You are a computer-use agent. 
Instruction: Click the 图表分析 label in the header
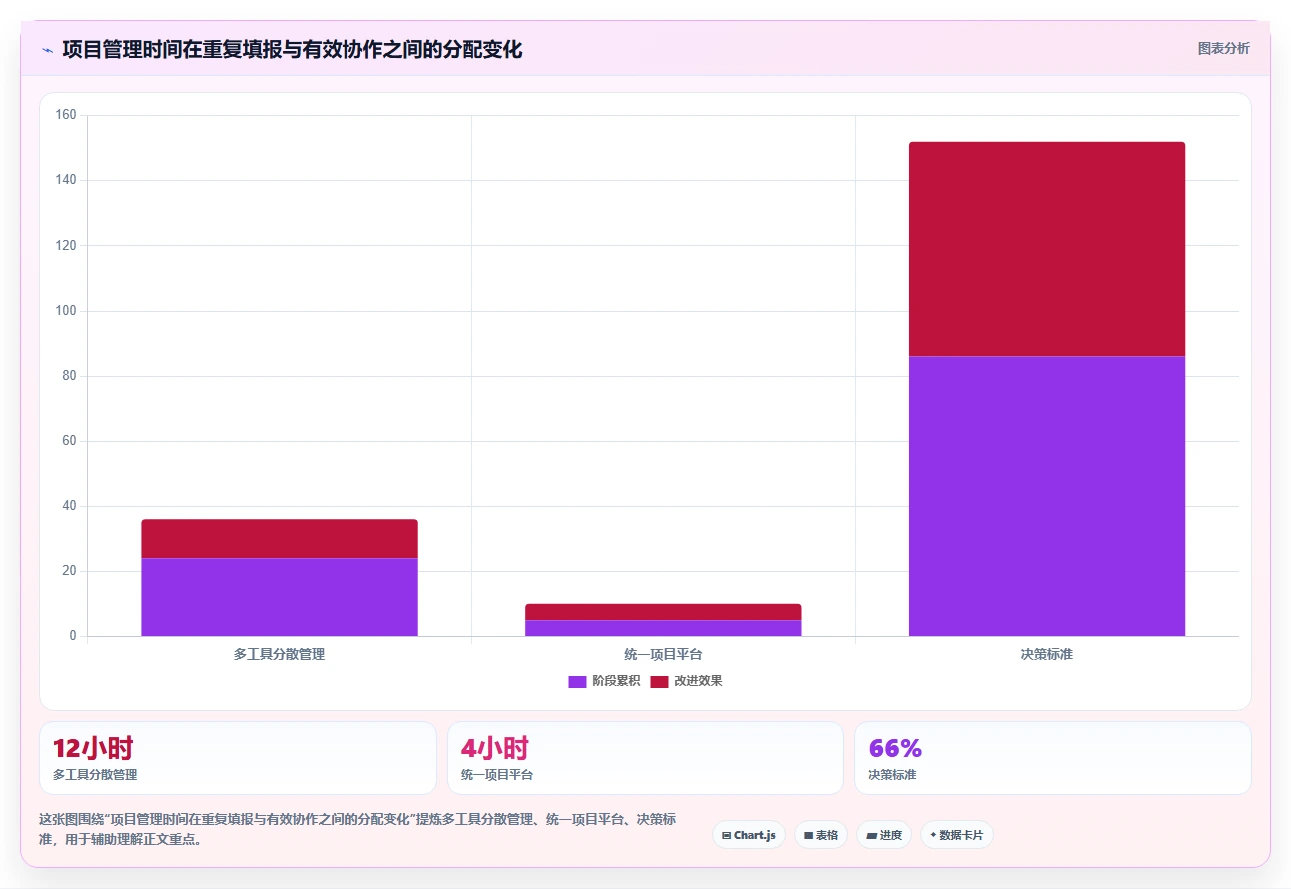(x=1223, y=48)
